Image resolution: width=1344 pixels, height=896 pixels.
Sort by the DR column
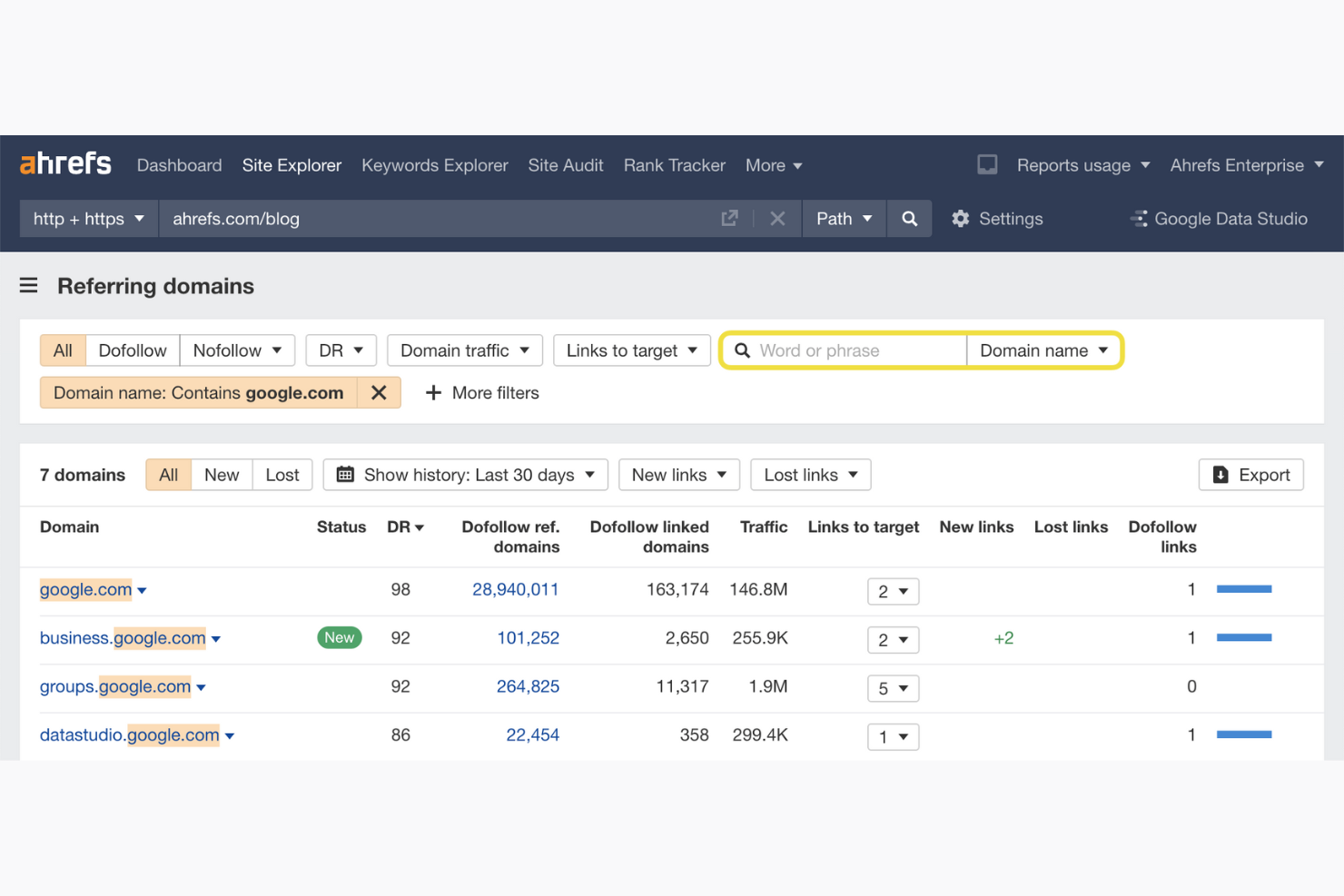pos(405,527)
